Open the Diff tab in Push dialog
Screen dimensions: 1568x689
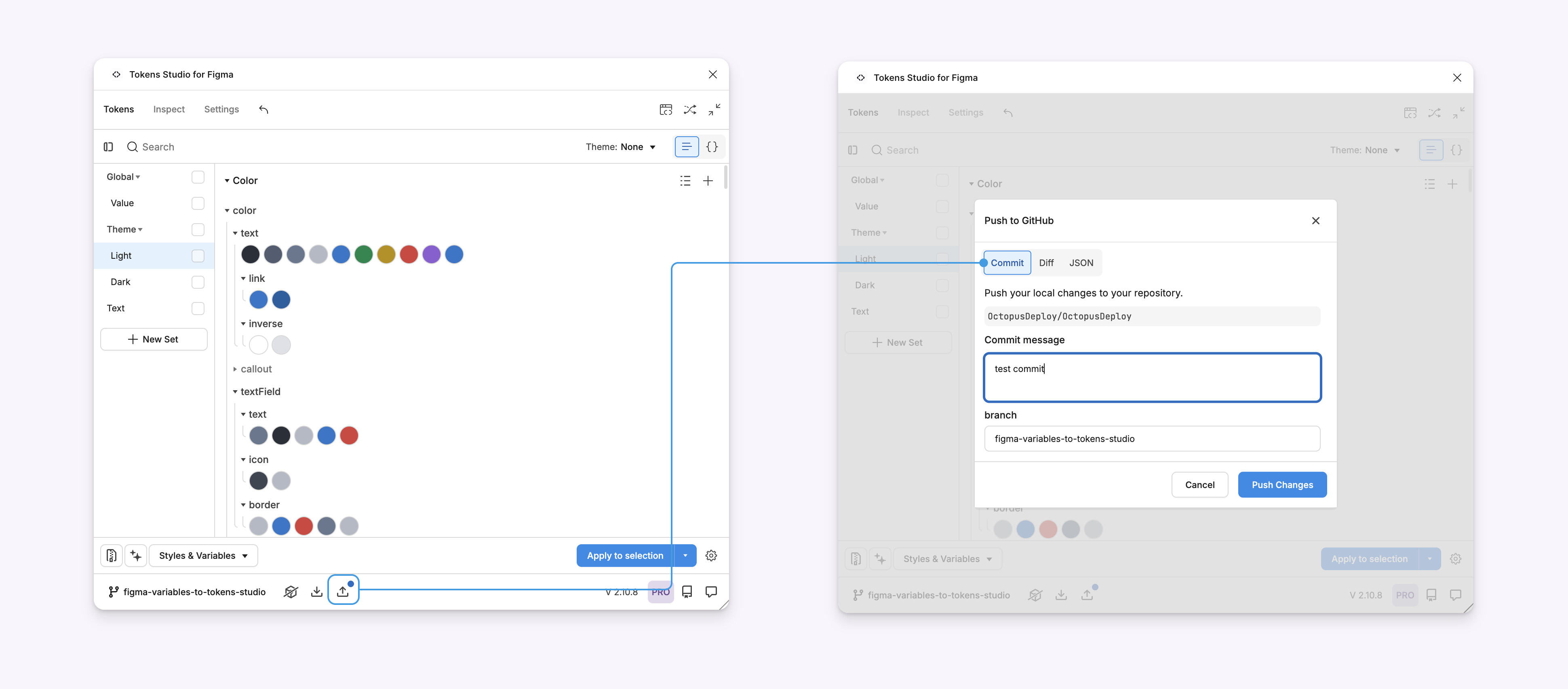coord(1046,262)
